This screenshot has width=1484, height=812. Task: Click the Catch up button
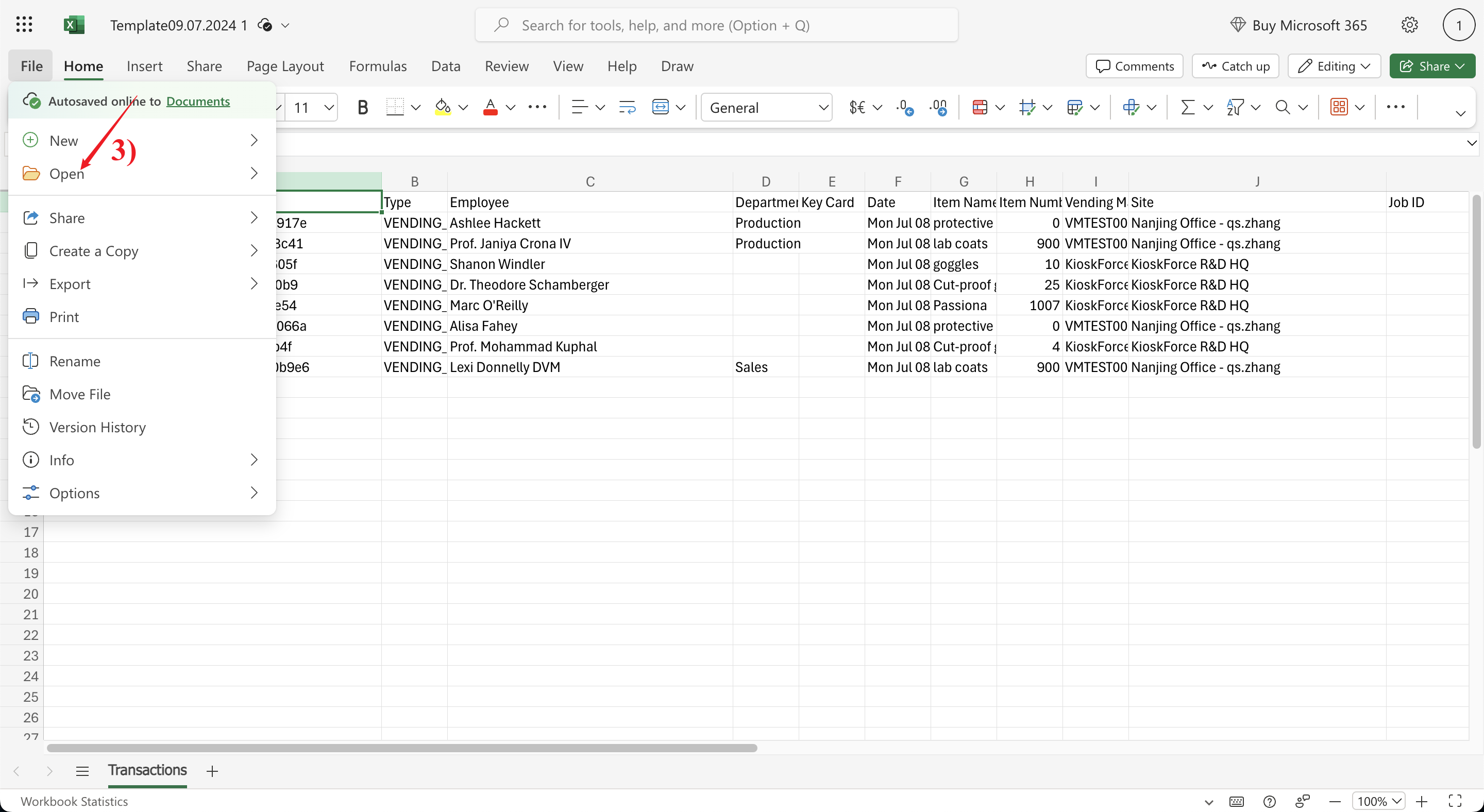coord(1235,65)
